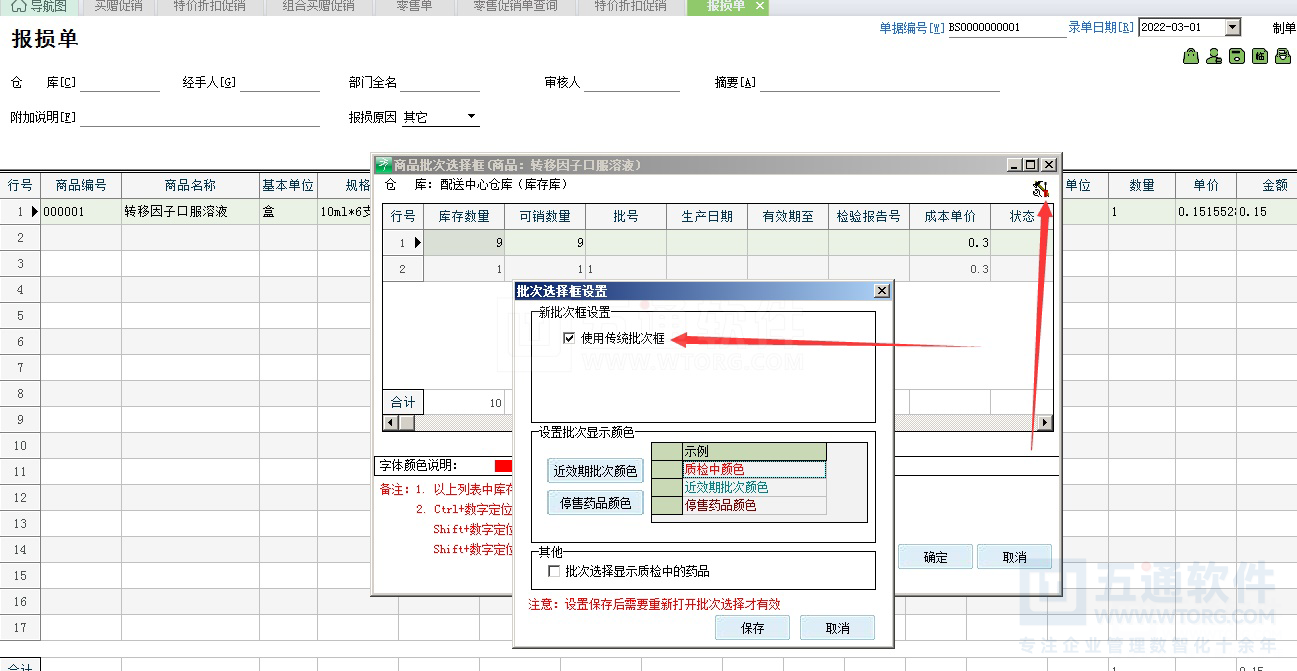Click 可销数量 header in batch grid
This screenshot has height=671, width=1297.
click(x=545, y=216)
